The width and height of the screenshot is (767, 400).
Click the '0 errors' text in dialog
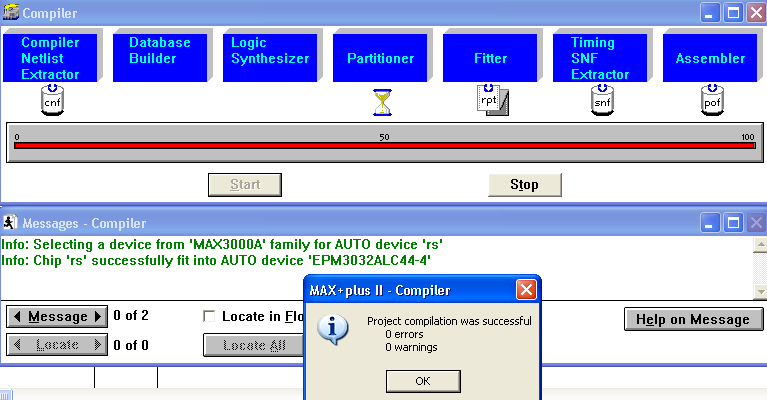[404, 334]
